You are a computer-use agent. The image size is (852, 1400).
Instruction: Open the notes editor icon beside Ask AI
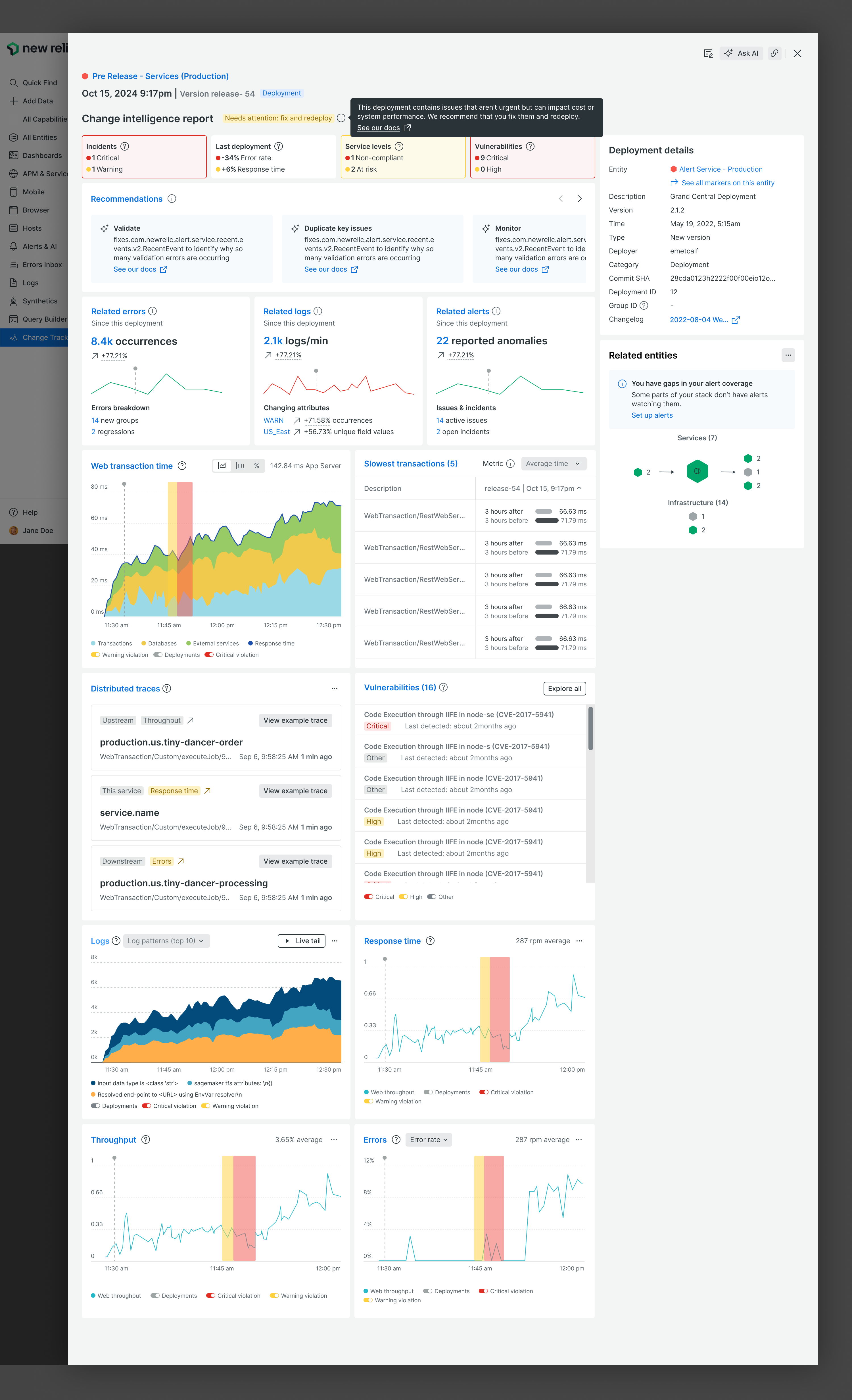coord(708,53)
